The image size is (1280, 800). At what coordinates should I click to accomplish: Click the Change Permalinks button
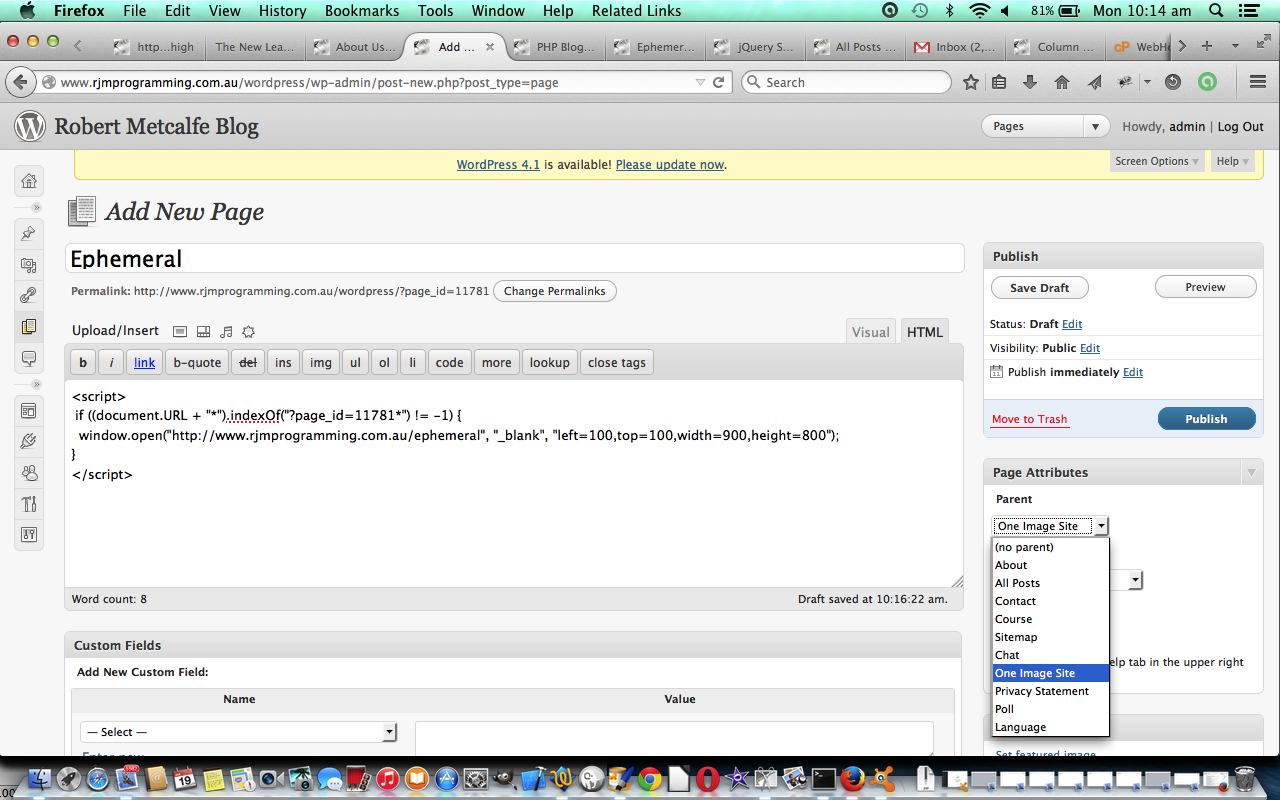555,291
